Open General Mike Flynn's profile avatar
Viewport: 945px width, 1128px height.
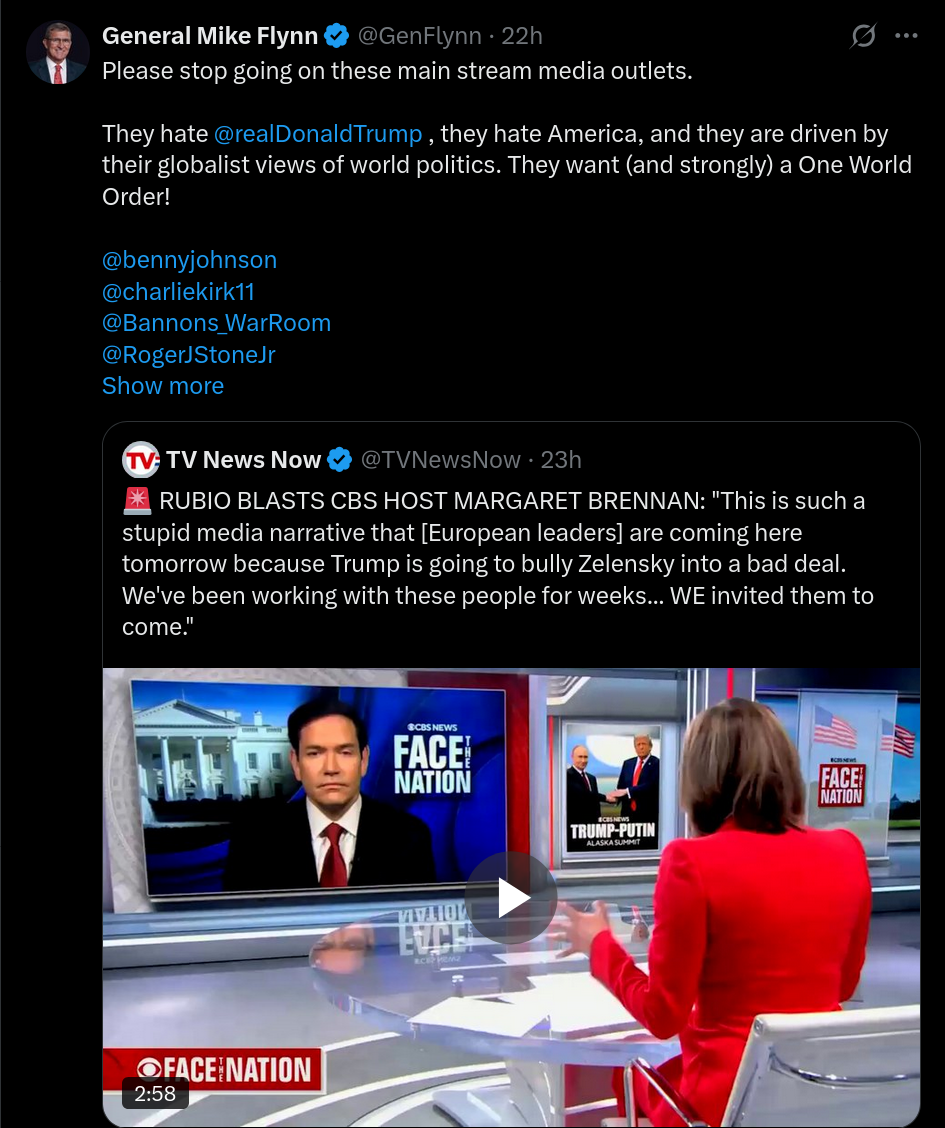[58, 53]
